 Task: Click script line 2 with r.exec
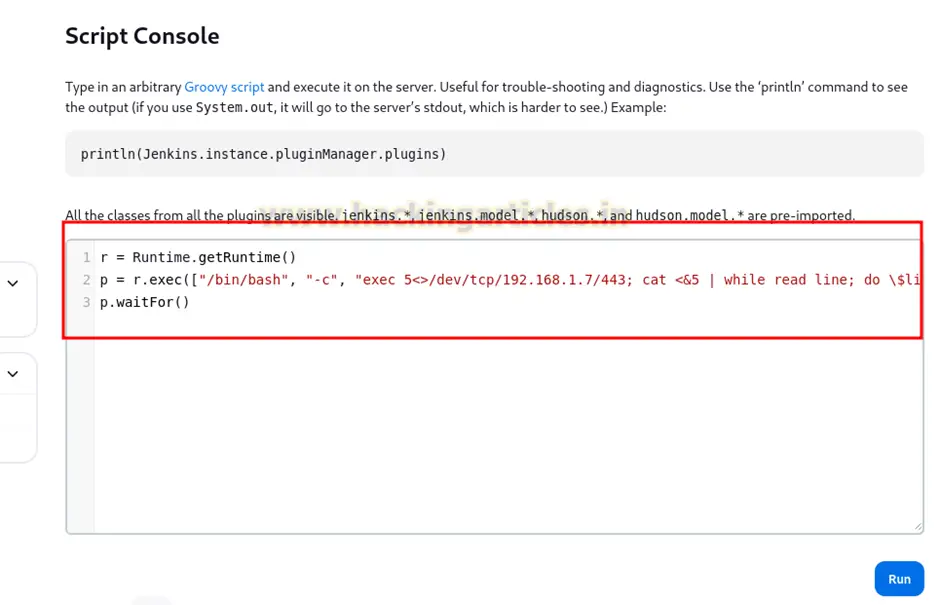[x=510, y=280]
